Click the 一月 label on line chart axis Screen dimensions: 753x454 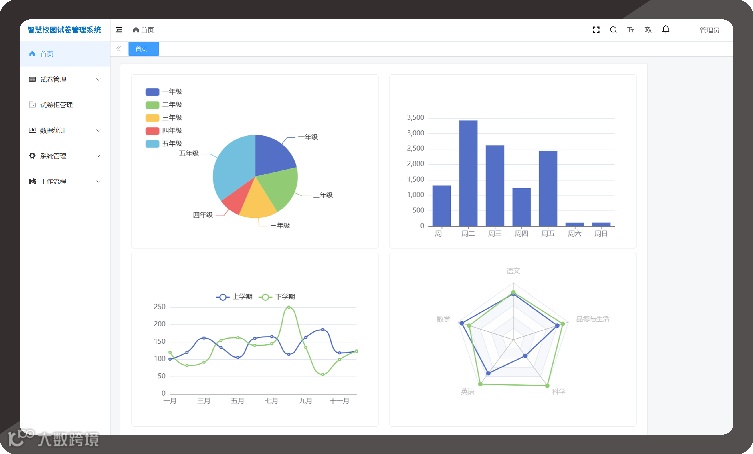(x=170, y=401)
